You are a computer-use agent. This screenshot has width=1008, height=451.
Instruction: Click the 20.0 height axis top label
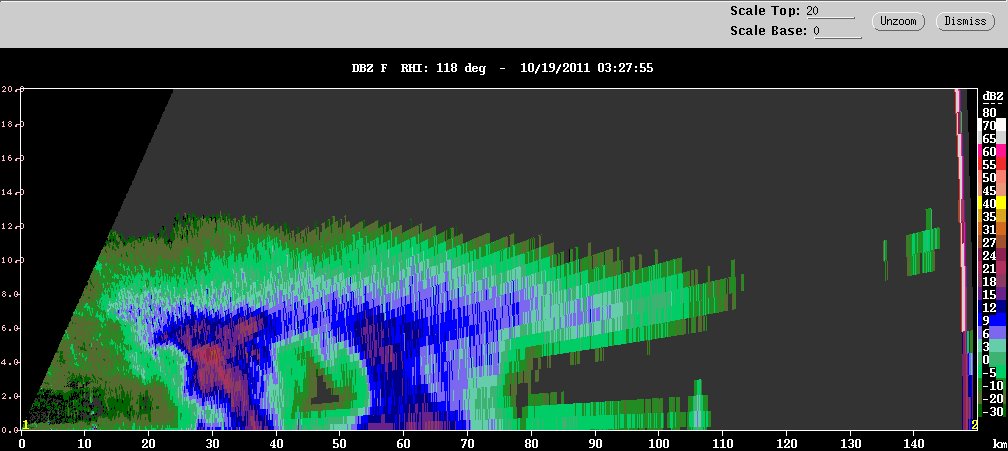[x=12, y=89]
